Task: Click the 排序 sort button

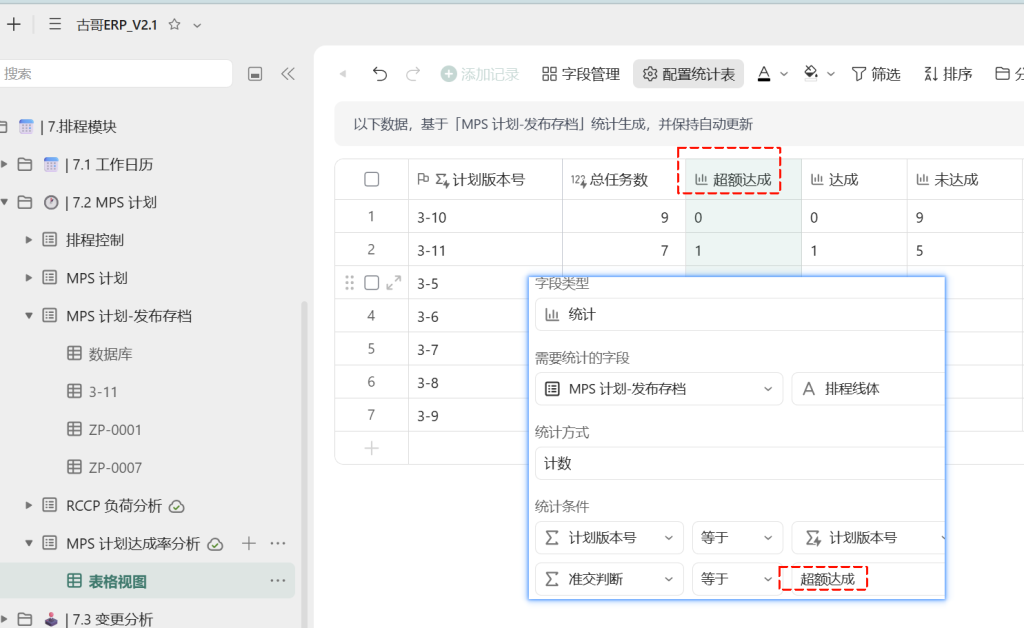Action: [948, 74]
